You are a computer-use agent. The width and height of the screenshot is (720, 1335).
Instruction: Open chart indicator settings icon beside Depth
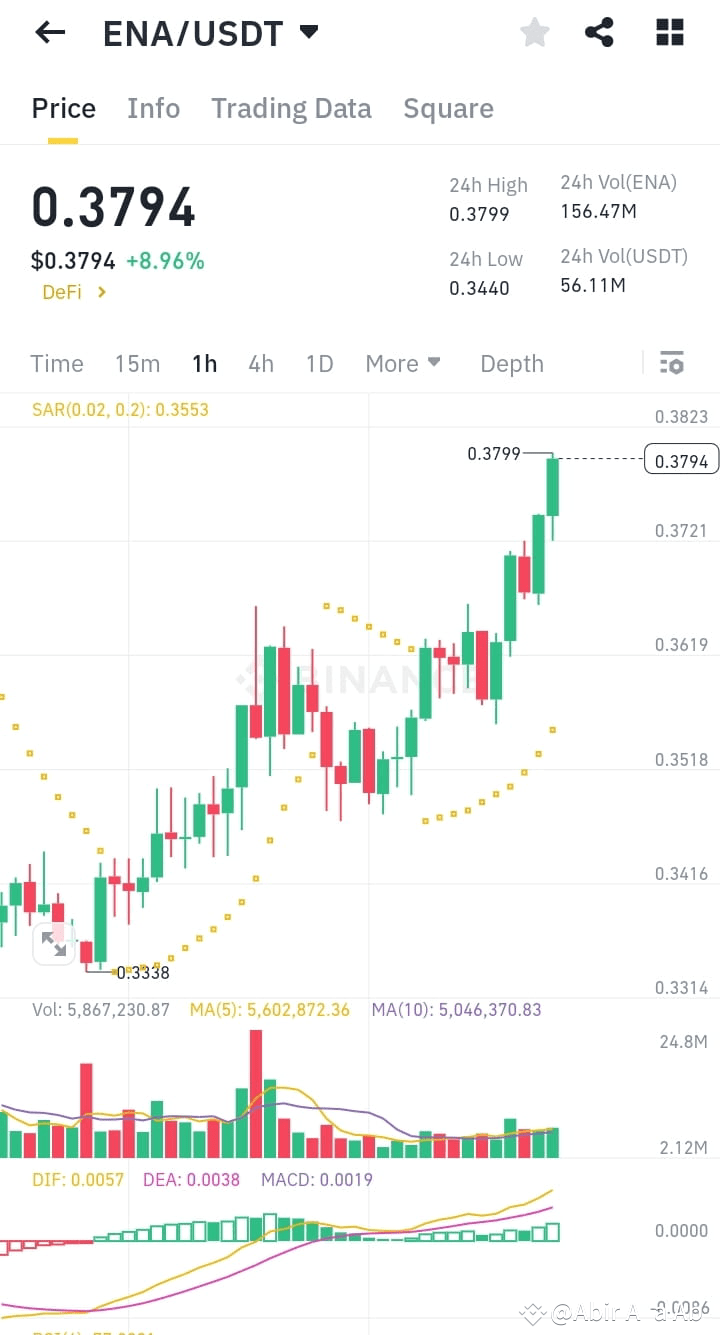pos(671,363)
